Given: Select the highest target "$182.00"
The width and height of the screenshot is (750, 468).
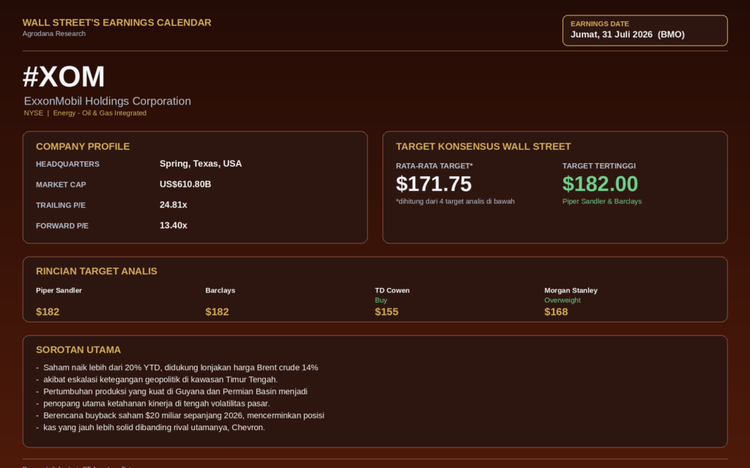Looking at the screenshot, I should (x=600, y=184).
